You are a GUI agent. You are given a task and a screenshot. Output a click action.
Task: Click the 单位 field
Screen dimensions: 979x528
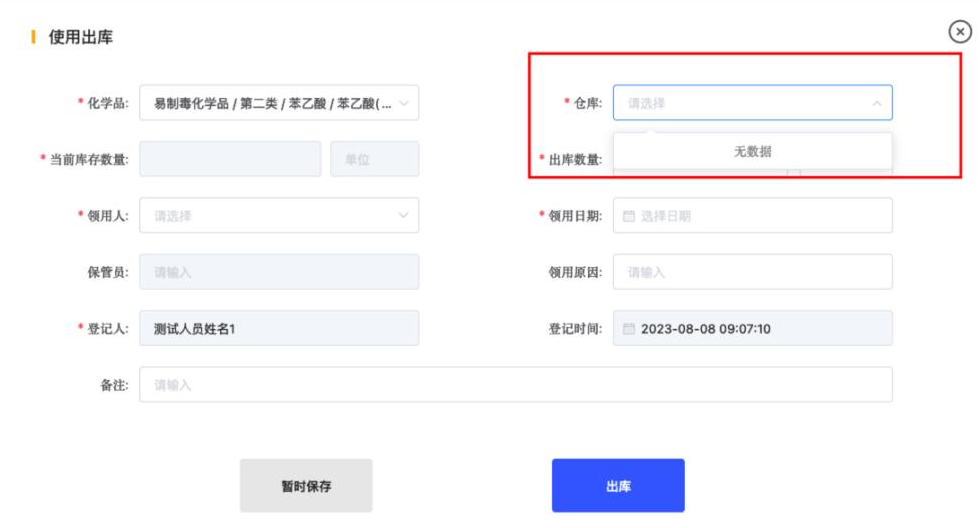374,159
